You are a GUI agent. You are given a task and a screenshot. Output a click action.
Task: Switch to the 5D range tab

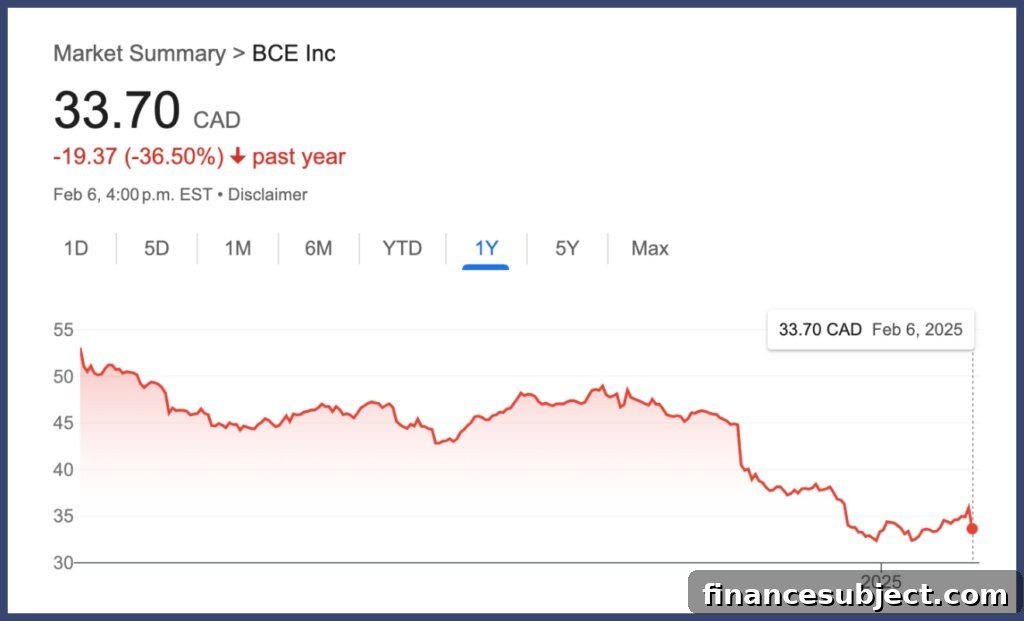pos(157,248)
